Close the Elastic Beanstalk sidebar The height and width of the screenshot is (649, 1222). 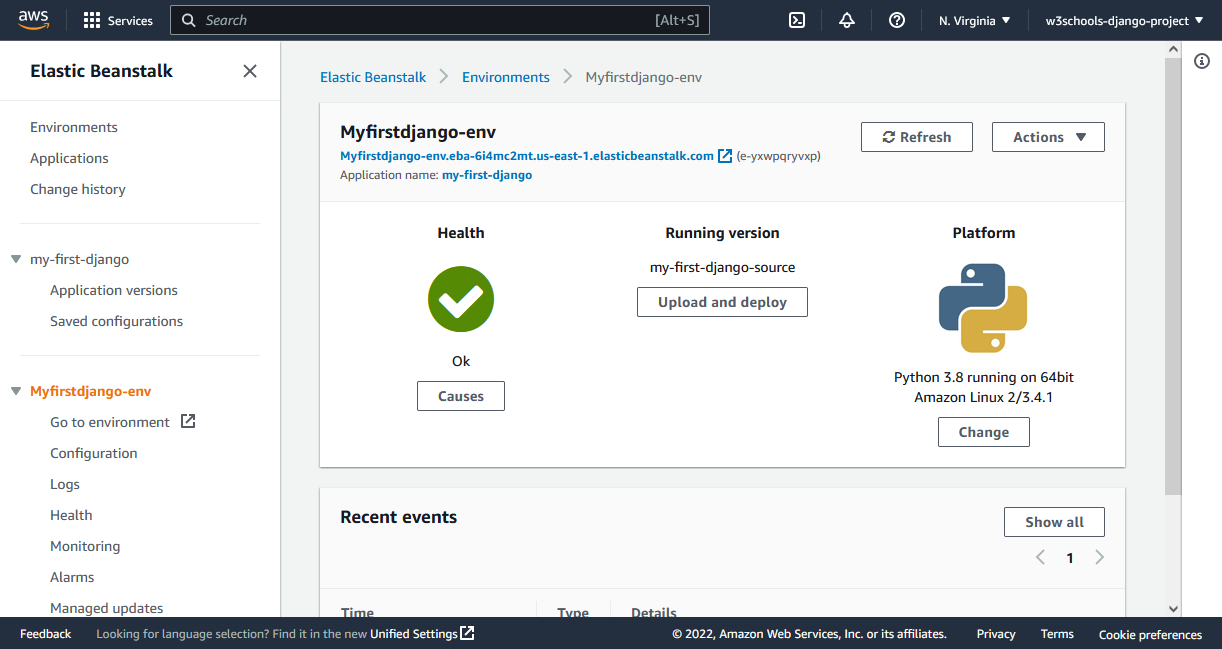click(250, 71)
